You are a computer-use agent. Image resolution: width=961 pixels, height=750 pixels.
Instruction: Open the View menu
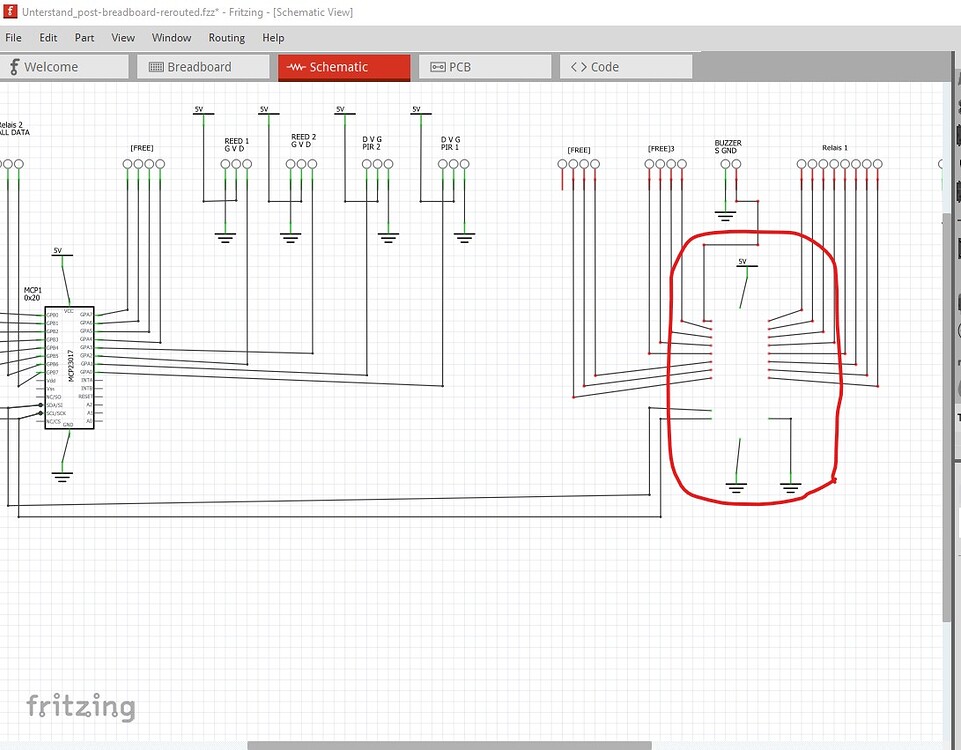pos(123,38)
